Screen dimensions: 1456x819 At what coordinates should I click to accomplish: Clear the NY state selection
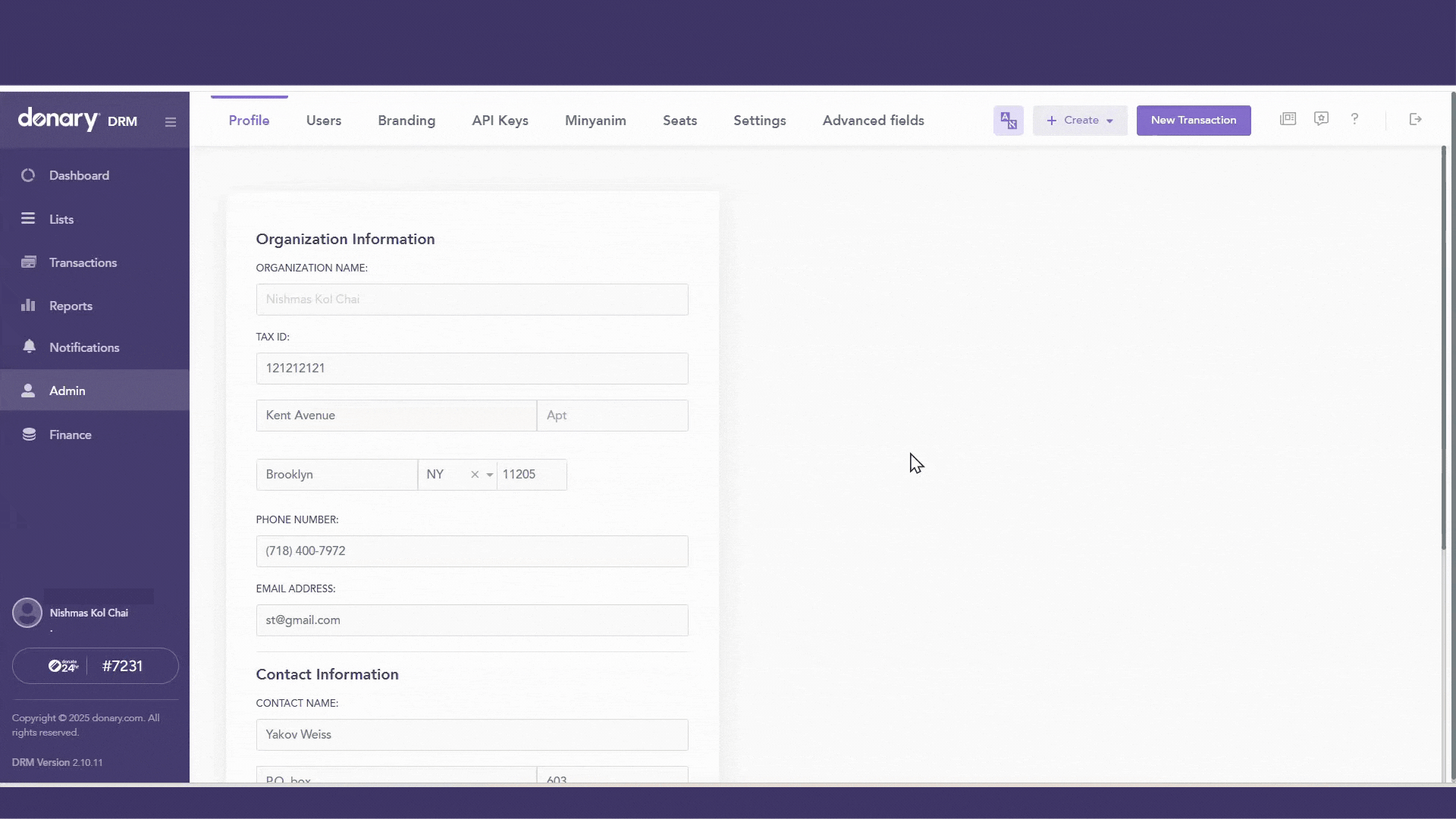point(475,475)
